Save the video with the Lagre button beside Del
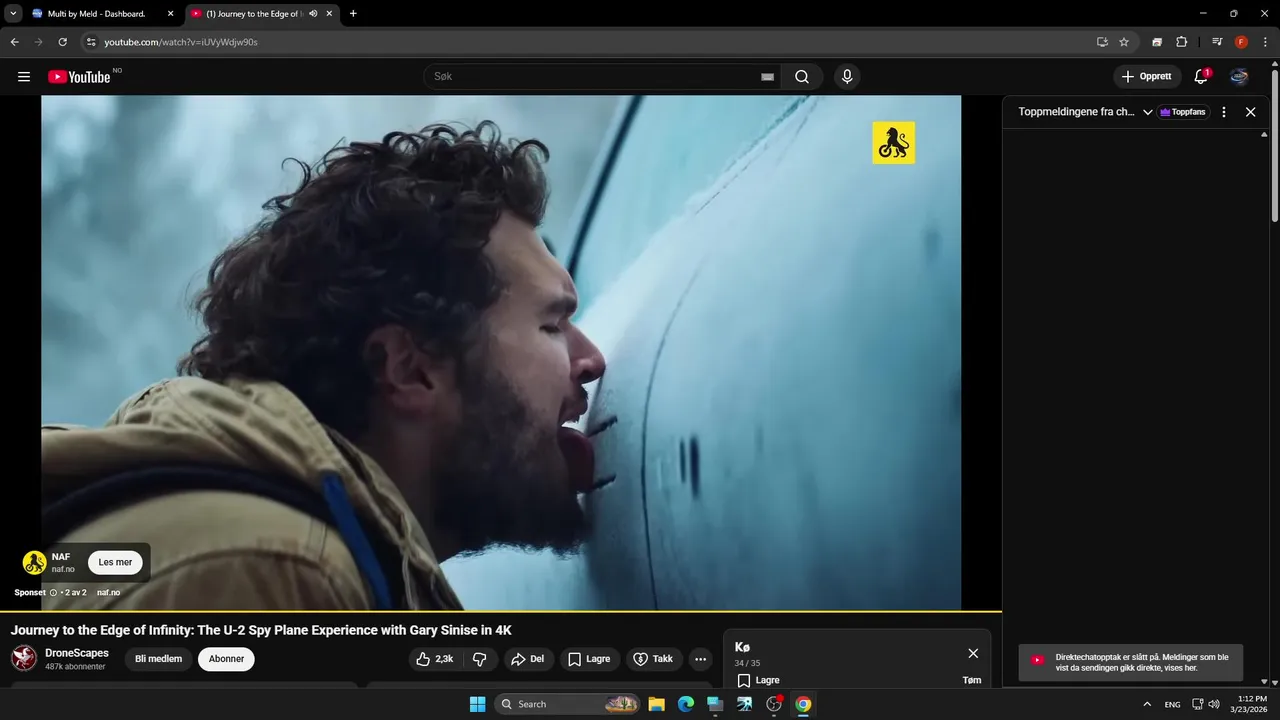The height and width of the screenshot is (720, 1280). click(589, 659)
